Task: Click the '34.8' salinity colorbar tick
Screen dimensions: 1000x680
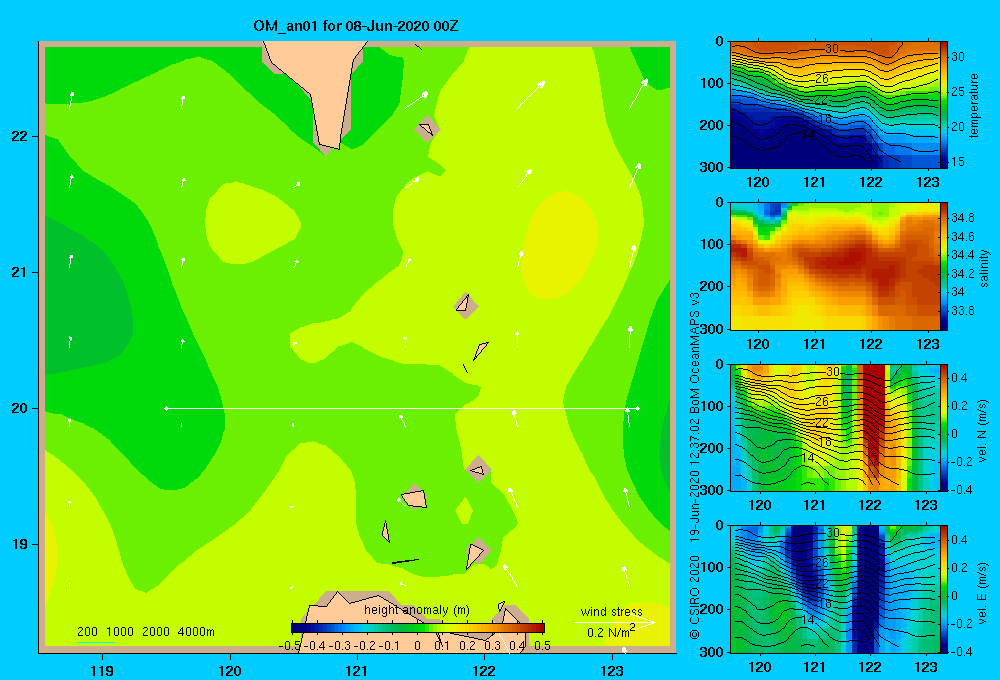Action: (x=962, y=218)
